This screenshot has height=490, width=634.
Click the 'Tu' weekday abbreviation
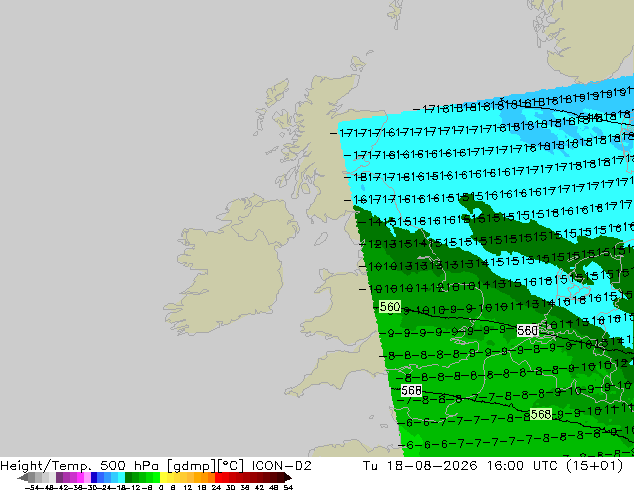[x=370, y=466]
